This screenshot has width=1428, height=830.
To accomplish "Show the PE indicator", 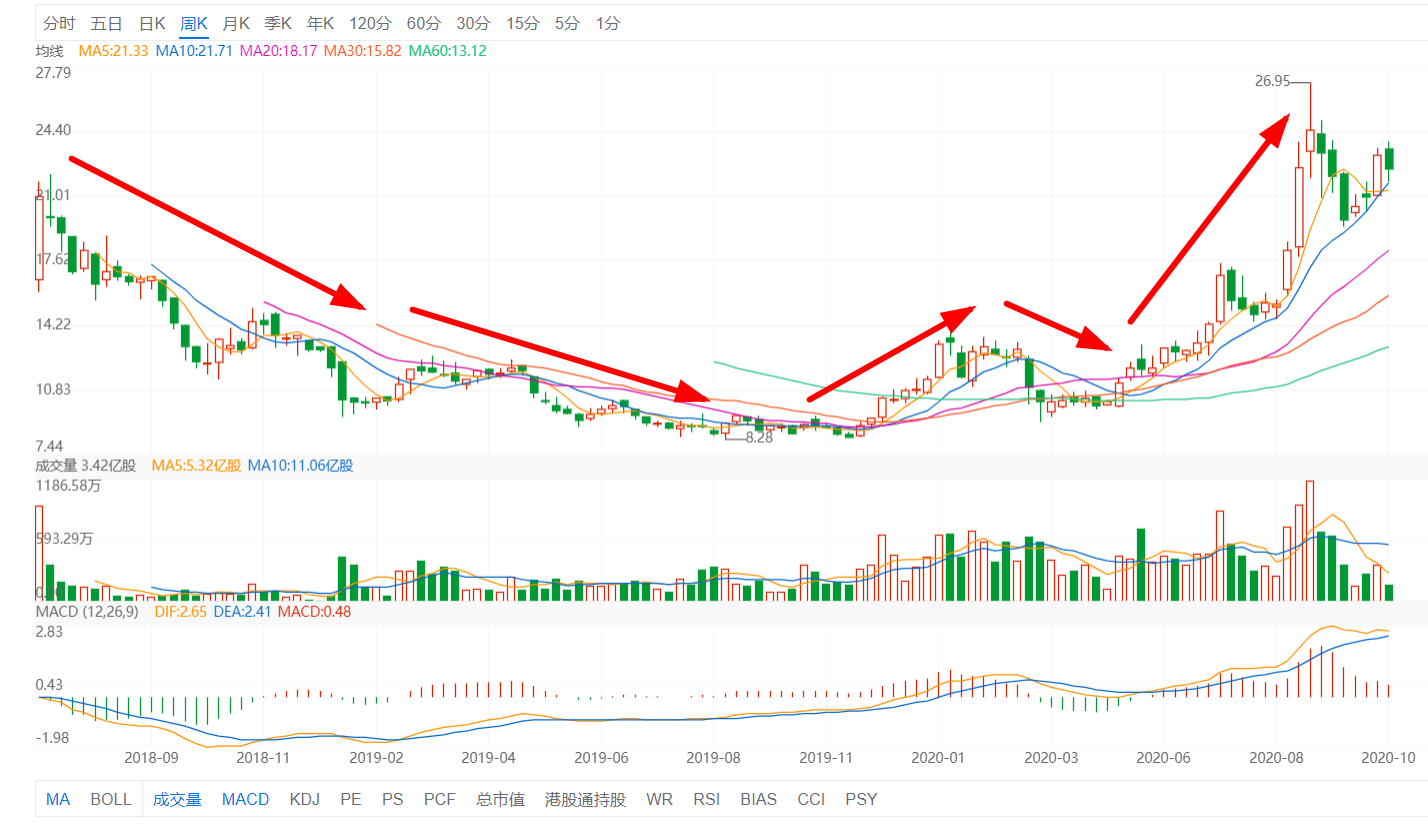I will pyautogui.click(x=351, y=799).
